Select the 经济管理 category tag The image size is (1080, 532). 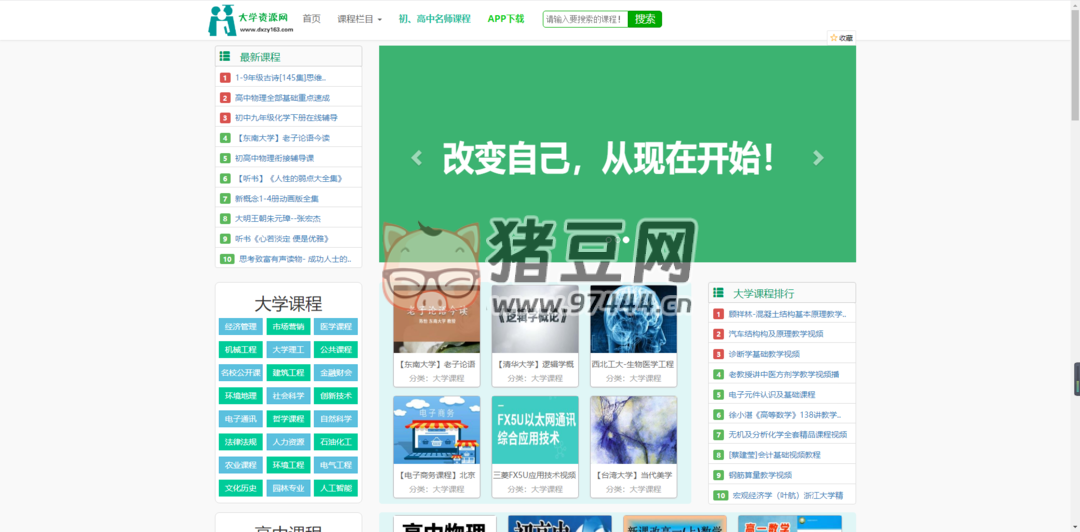240,327
